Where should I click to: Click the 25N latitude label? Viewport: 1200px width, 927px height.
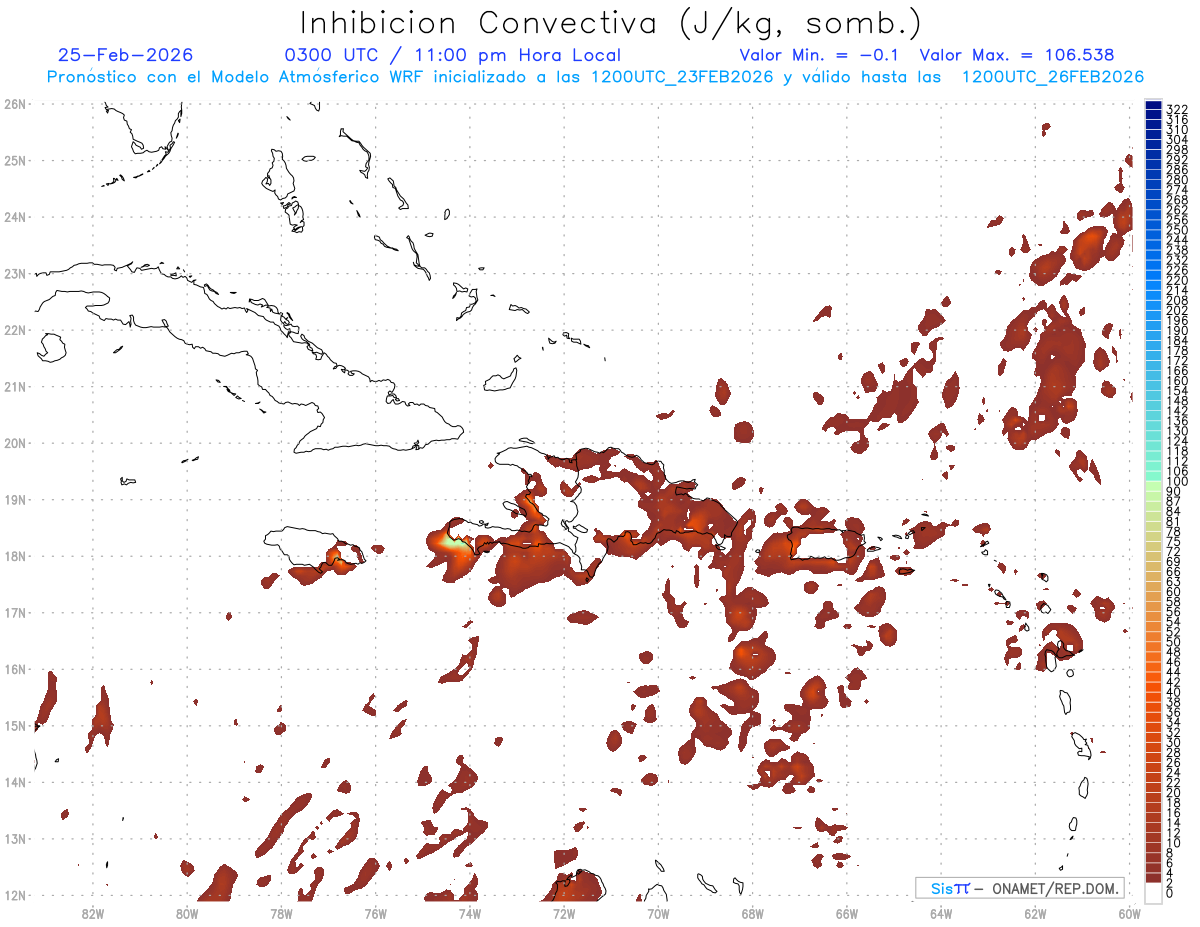[15, 160]
